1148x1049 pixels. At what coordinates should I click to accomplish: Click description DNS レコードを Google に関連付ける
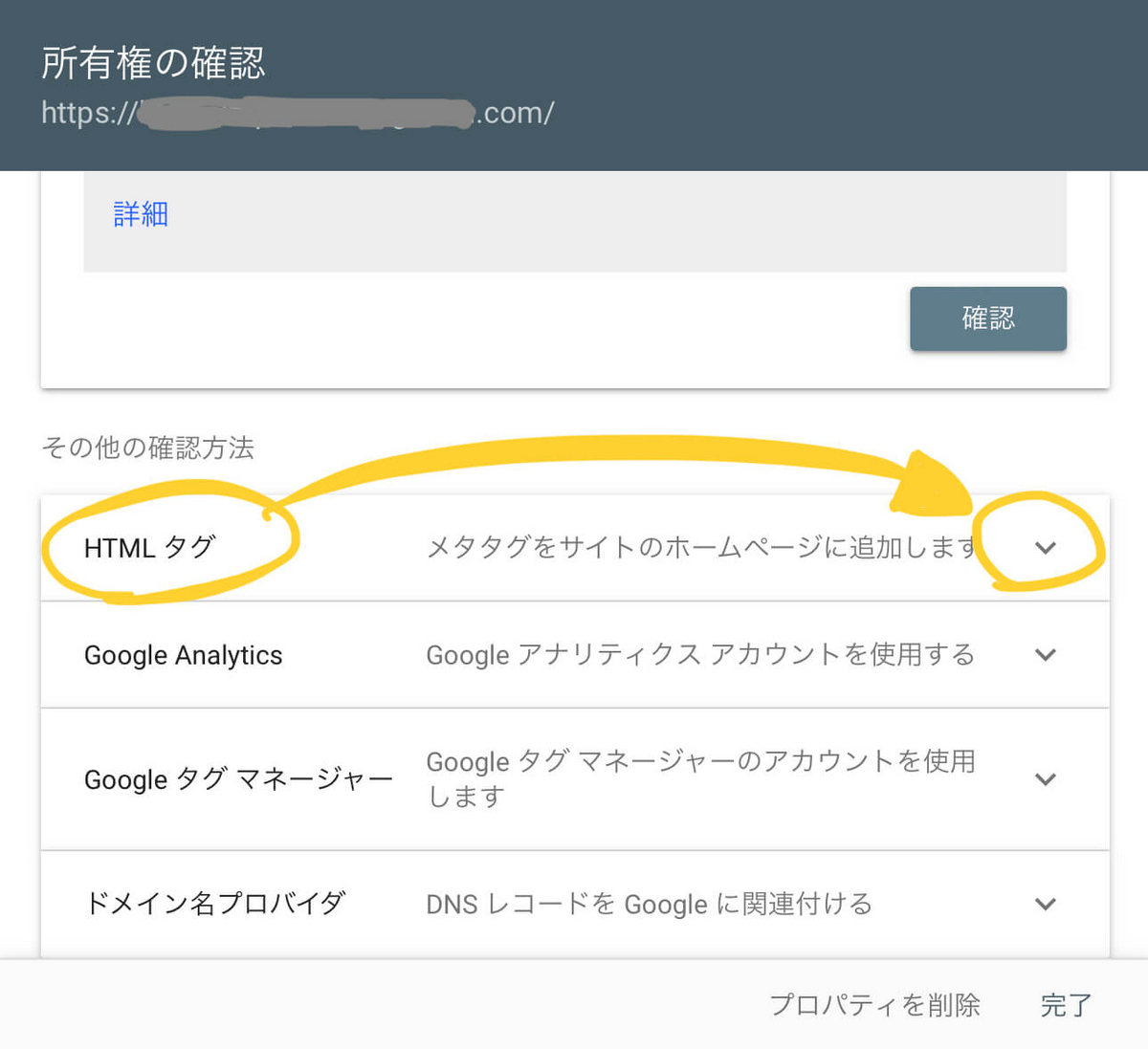pyautogui.click(x=649, y=904)
